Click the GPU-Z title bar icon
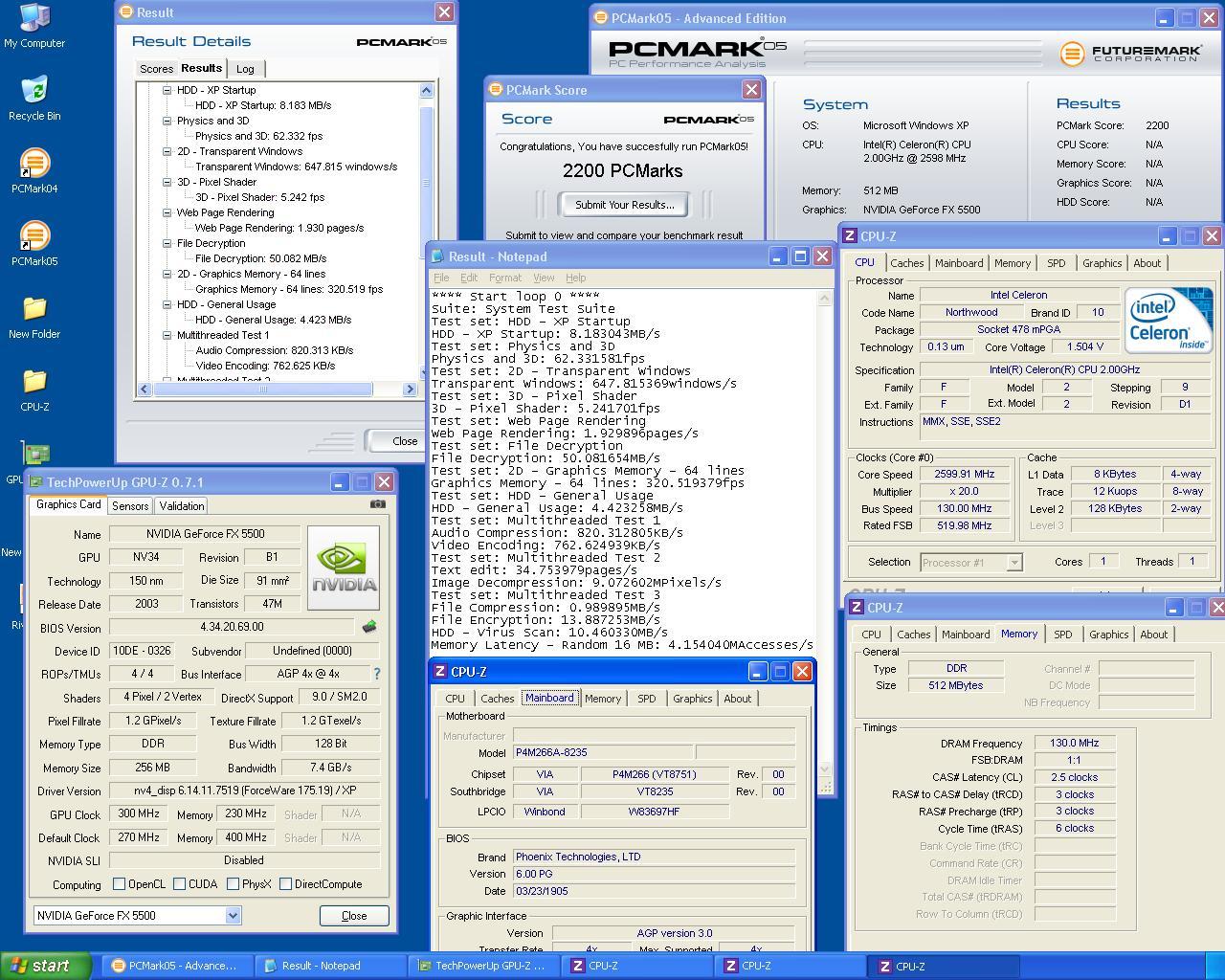Viewport: 1225px width, 980px height. click(36, 482)
